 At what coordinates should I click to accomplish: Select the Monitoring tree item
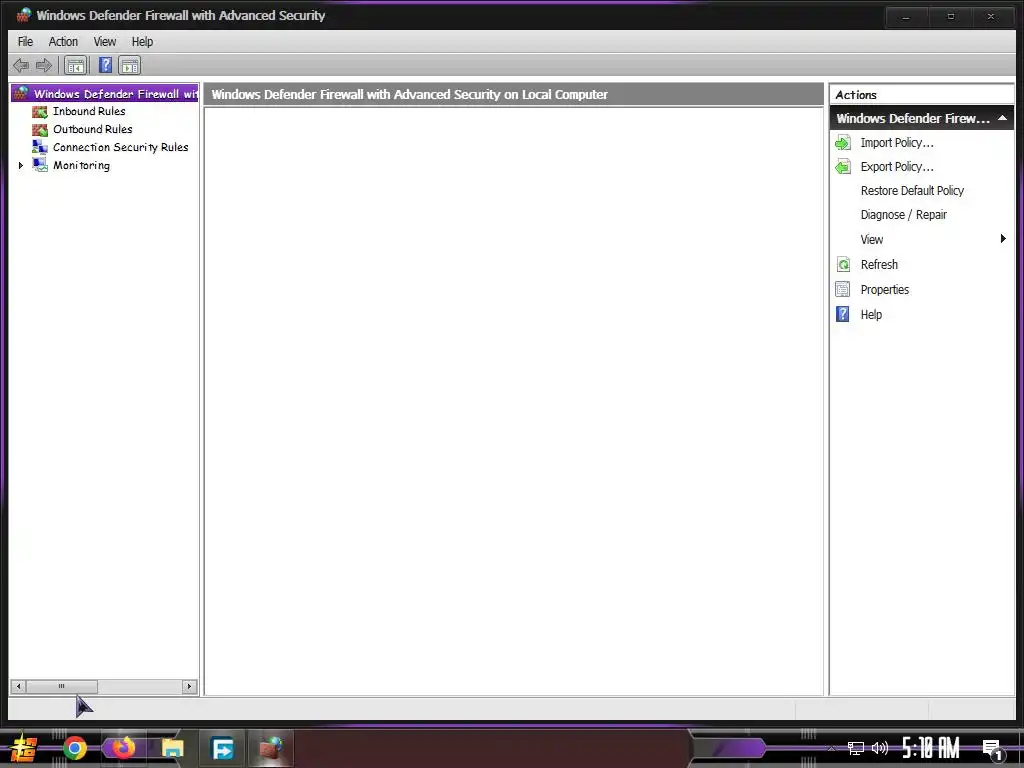point(82,165)
